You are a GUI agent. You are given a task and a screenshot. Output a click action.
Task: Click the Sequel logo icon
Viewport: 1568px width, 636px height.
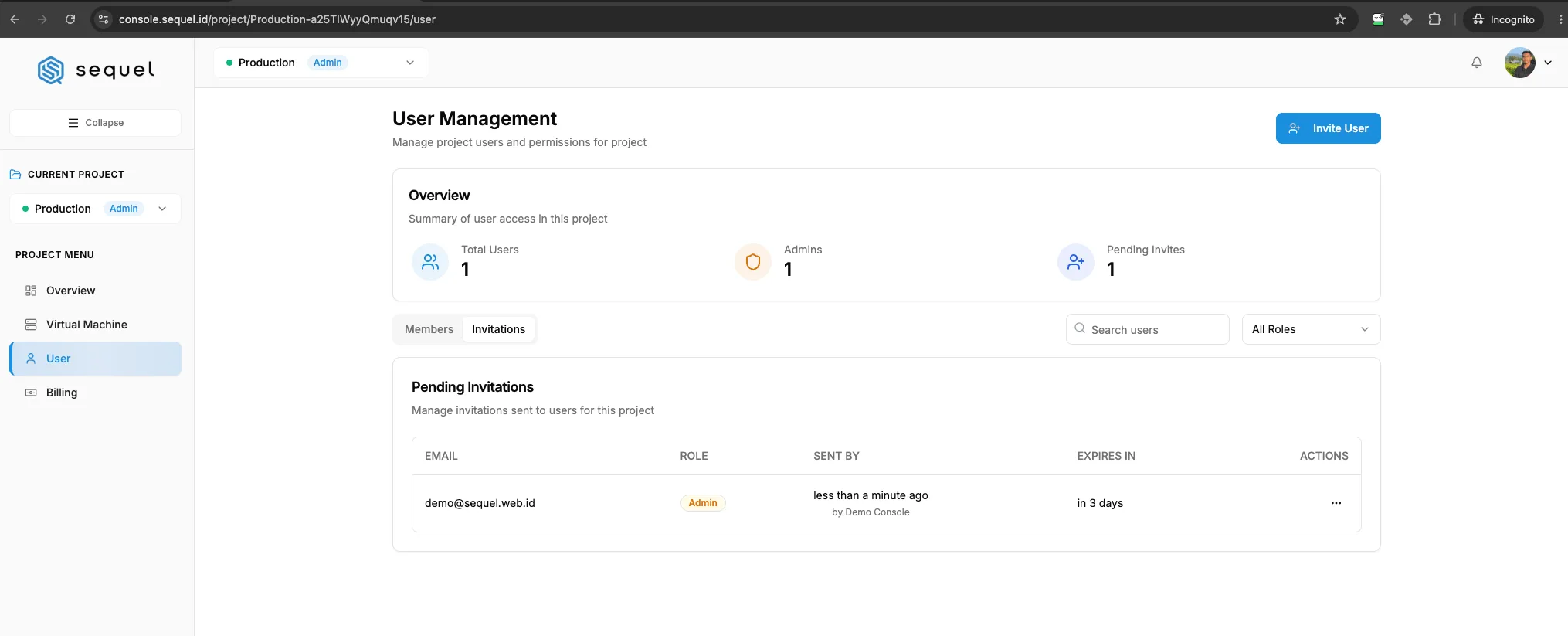[51, 70]
